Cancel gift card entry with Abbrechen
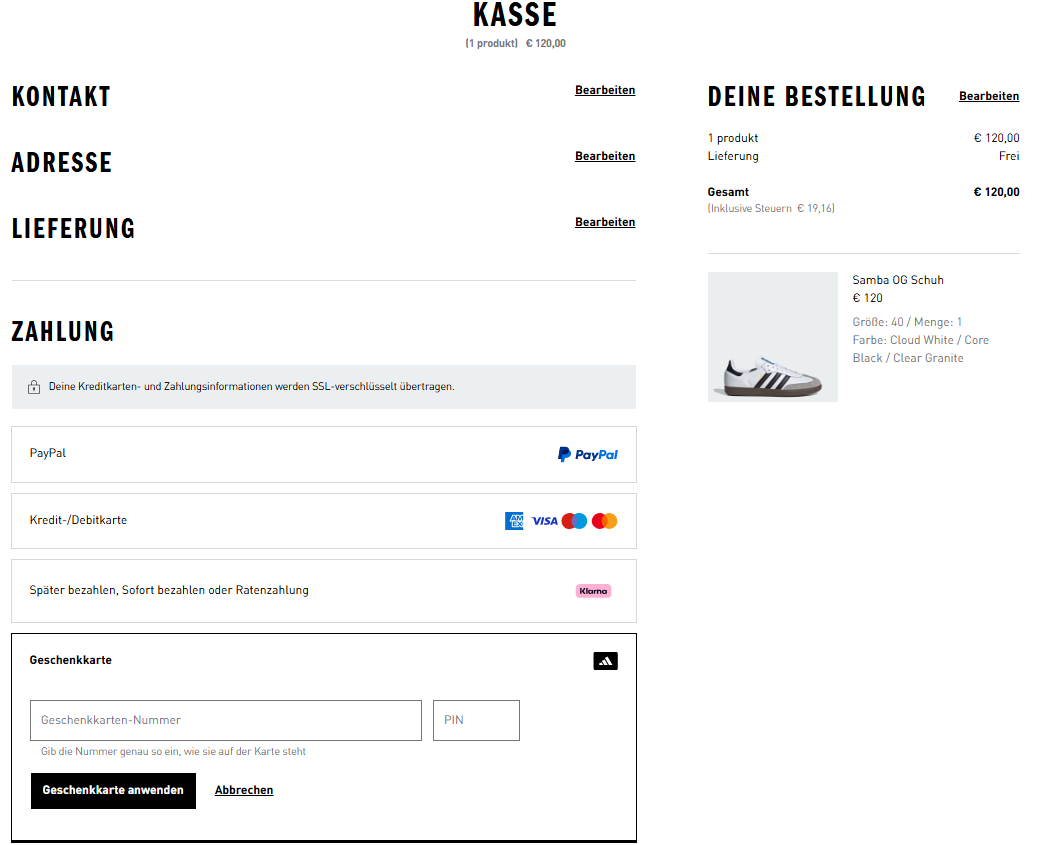Viewport: 1045px width, 845px height. click(x=244, y=791)
